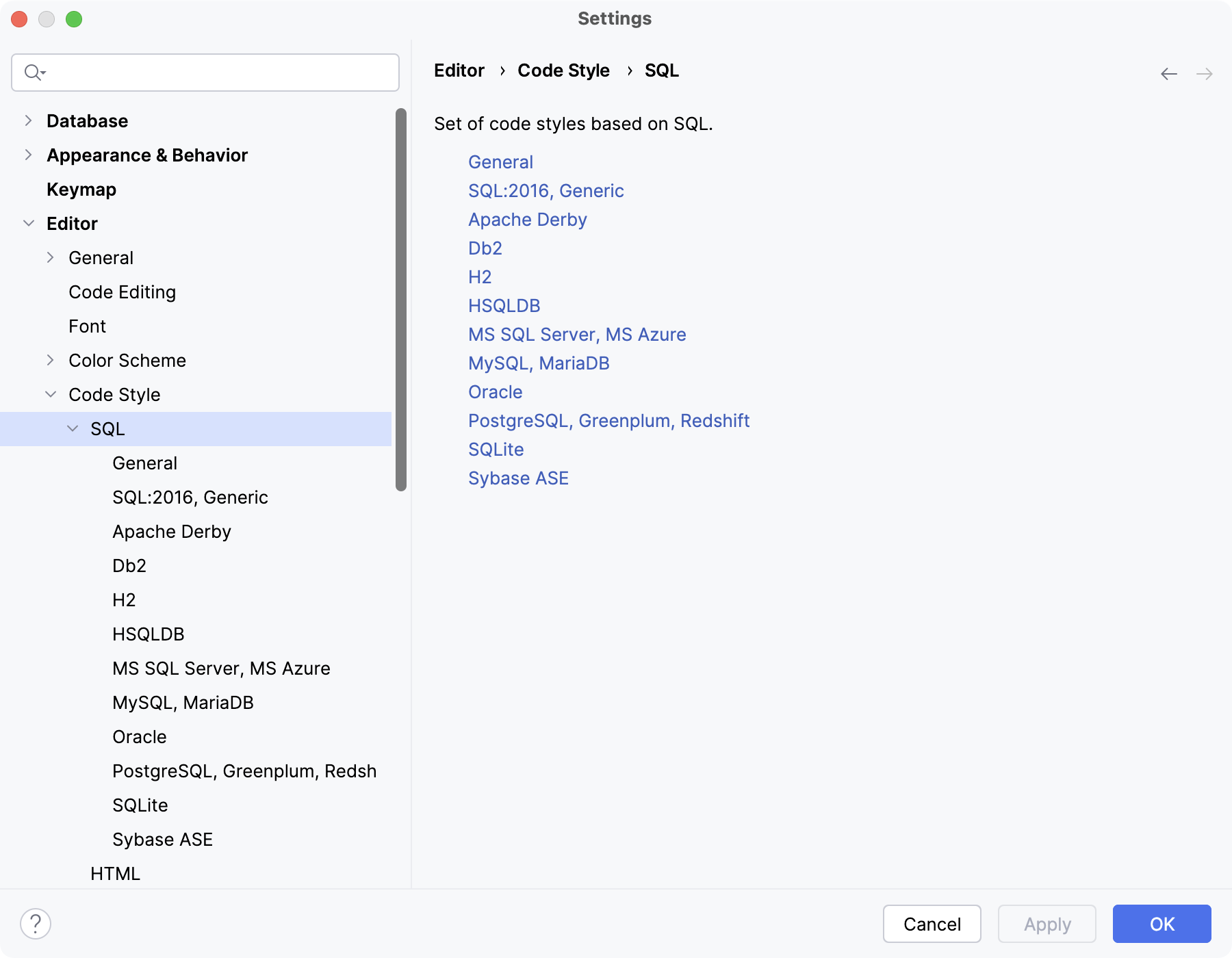Click inside the settings search field
Screen dimensions: 1232x958
coord(205,73)
